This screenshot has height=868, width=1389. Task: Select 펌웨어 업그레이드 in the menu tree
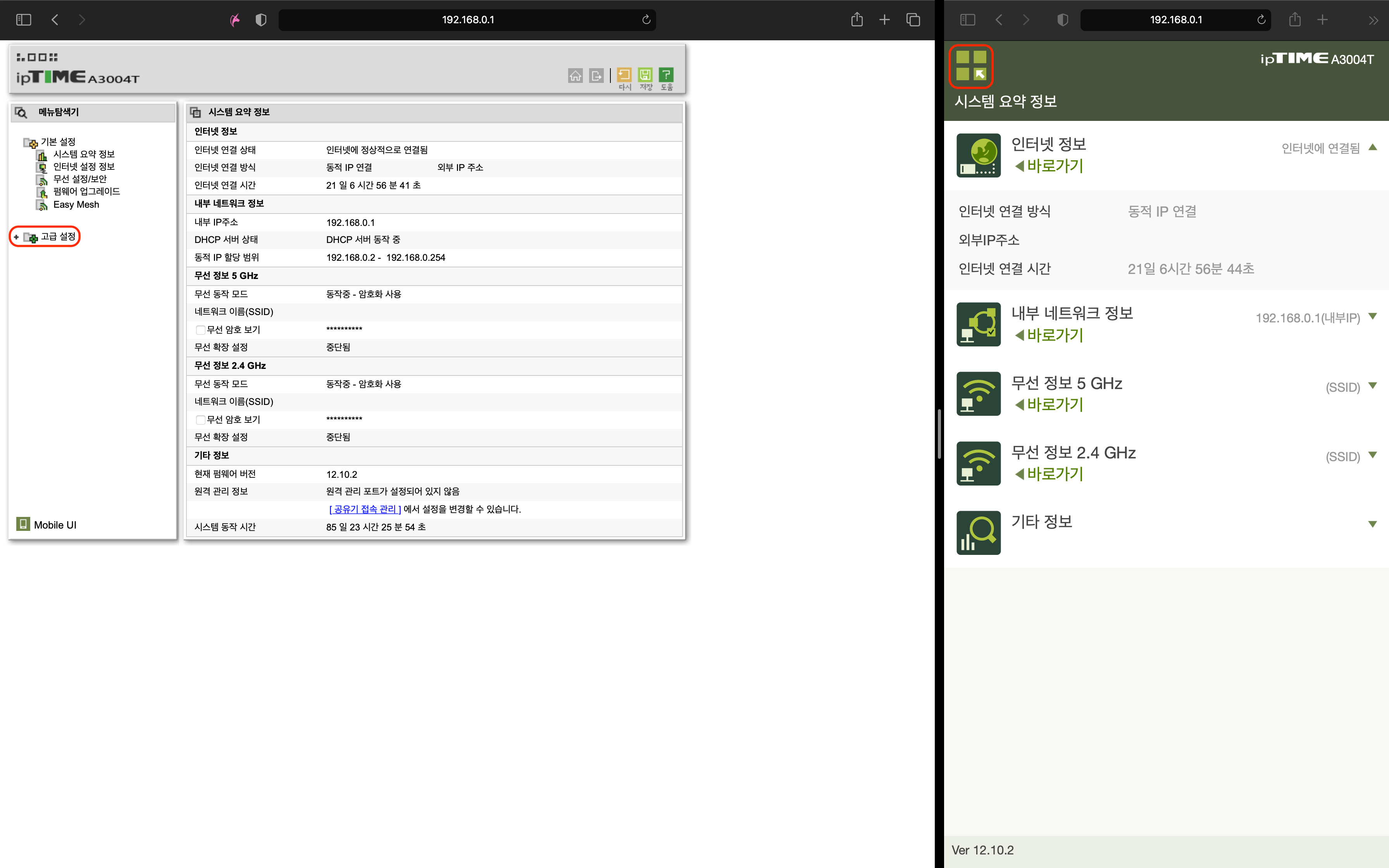pyautogui.click(x=86, y=192)
